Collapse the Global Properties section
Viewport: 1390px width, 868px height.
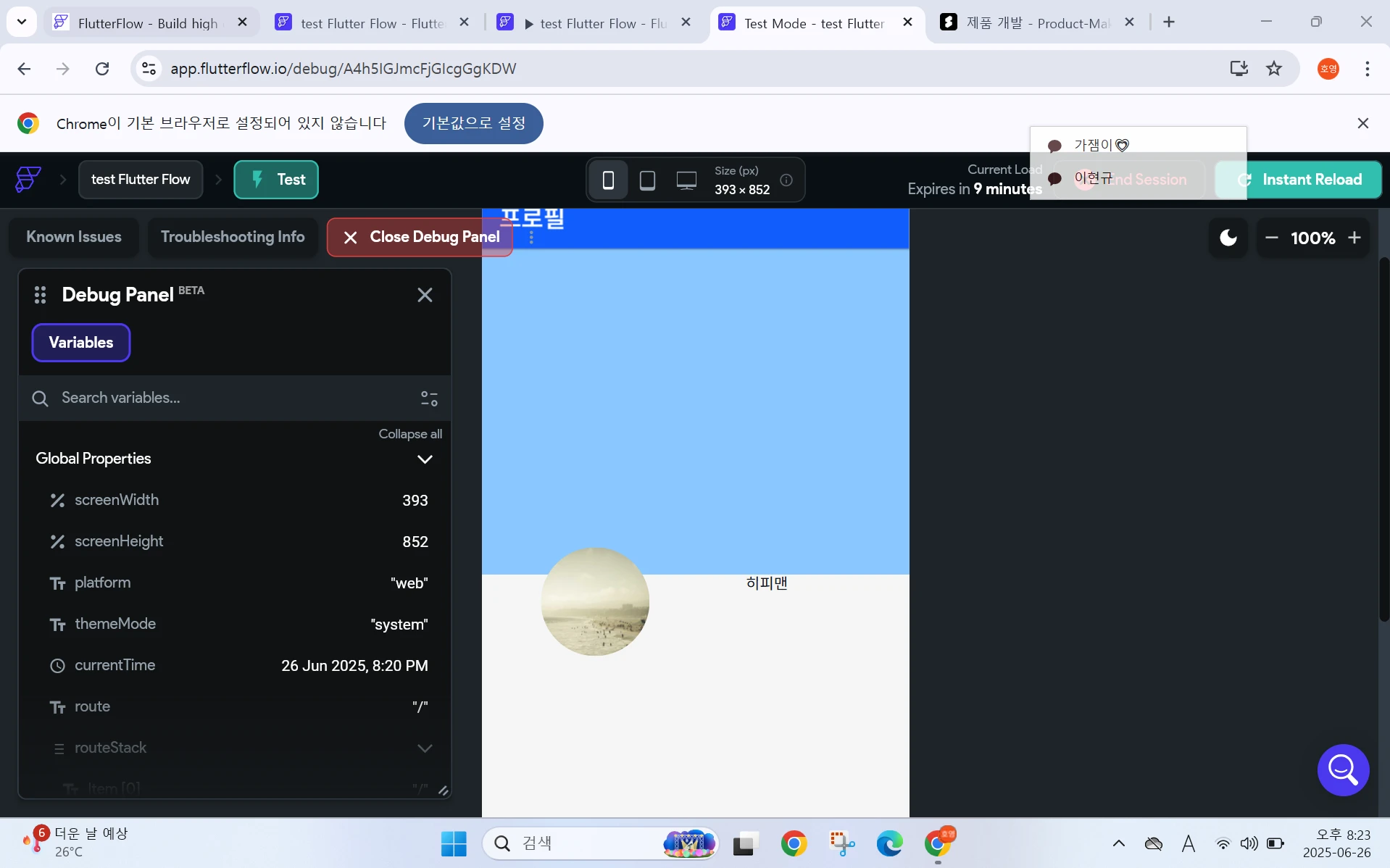pyautogui.click(x=425, y=459)
